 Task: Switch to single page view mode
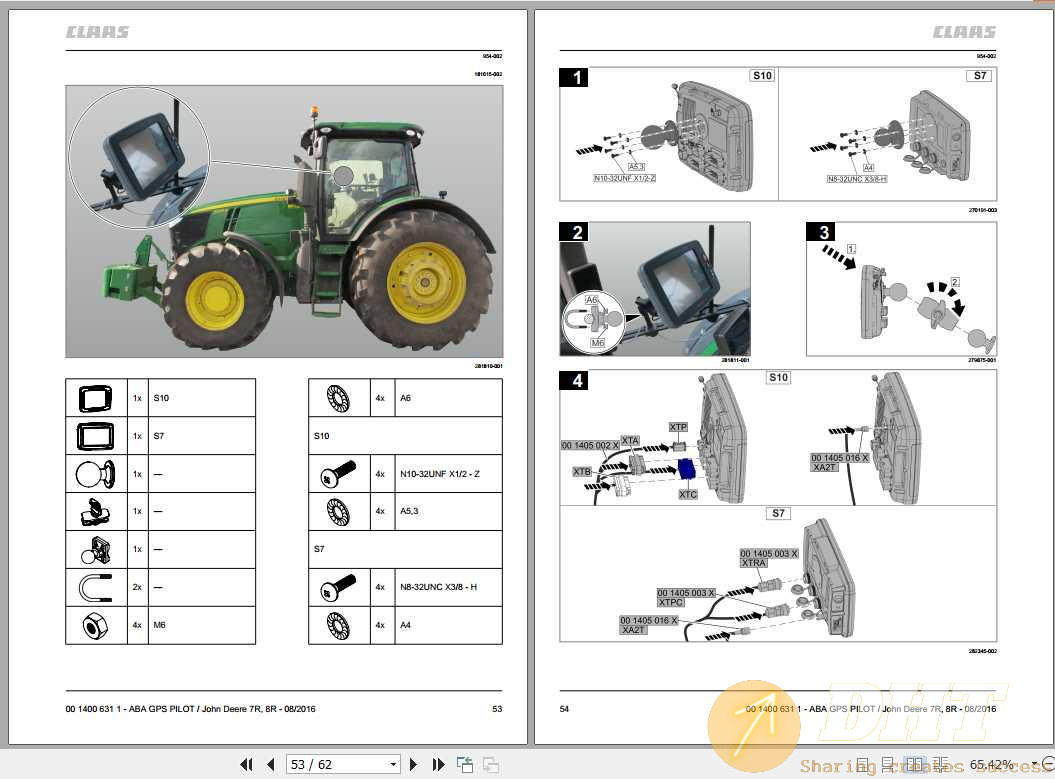(863, 764)
